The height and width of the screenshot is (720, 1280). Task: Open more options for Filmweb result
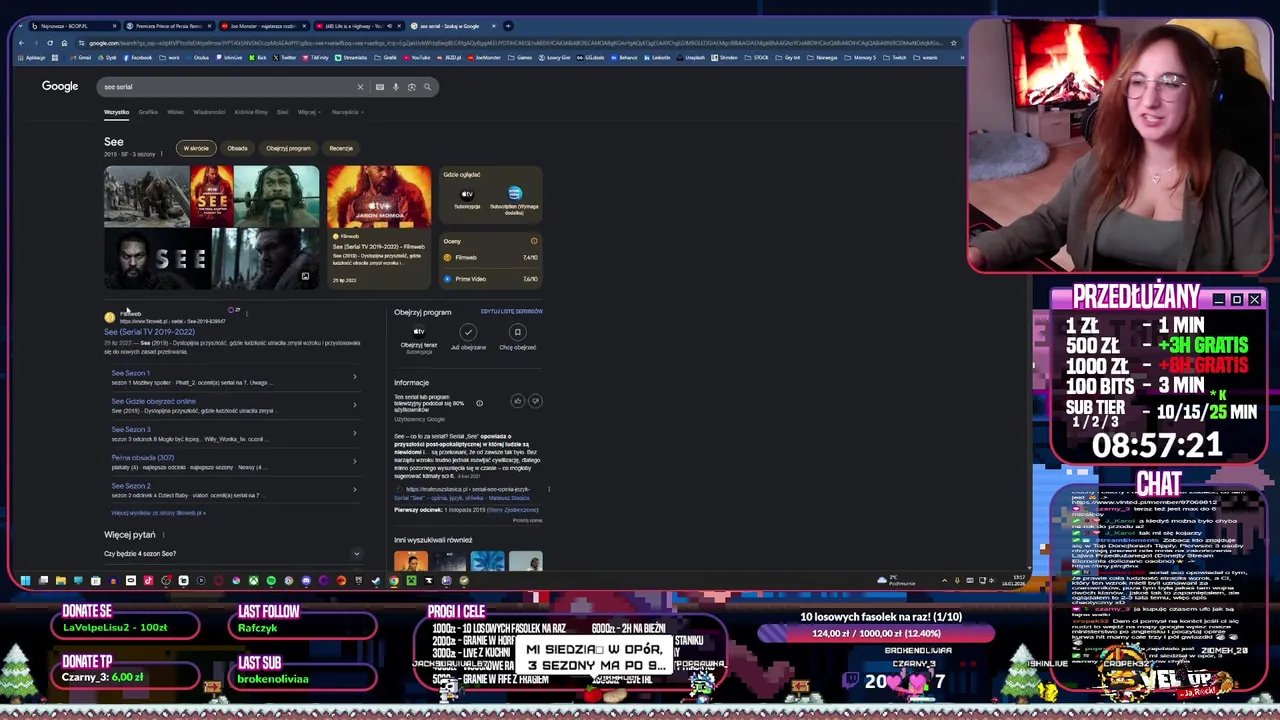(246, 313)
